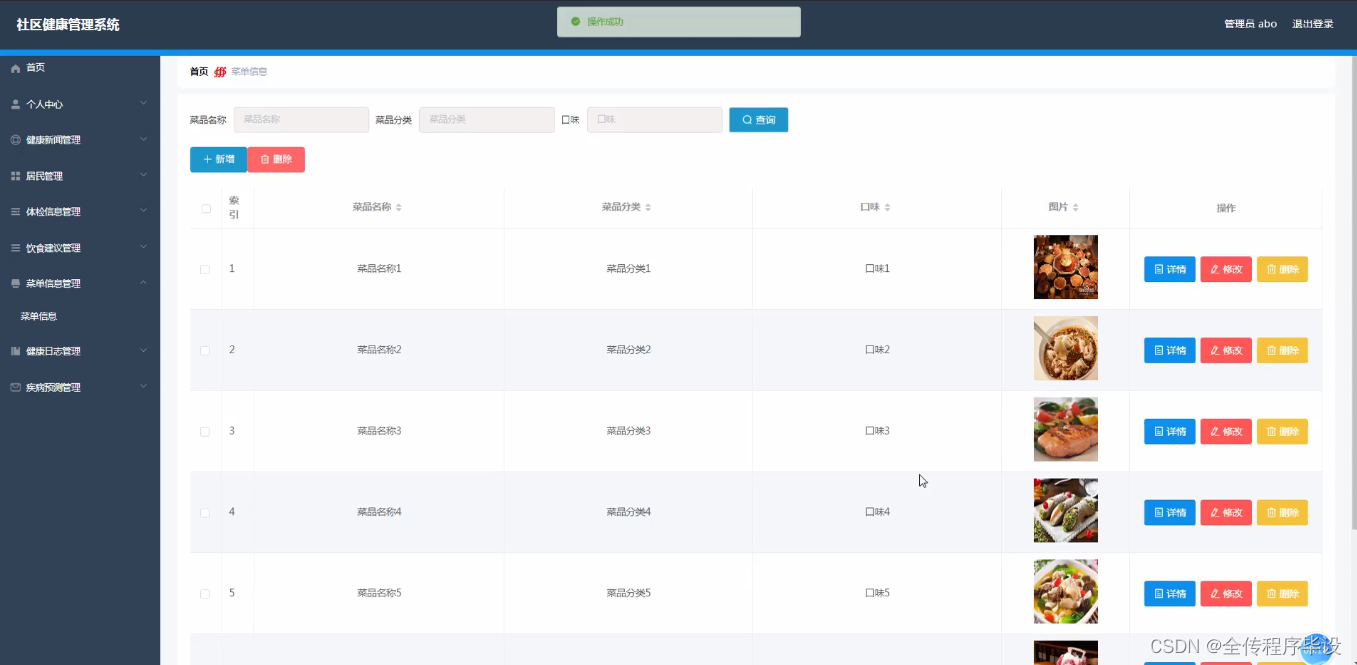This screenshot has height=665, width=1357.
Task: Open 详情 for 菜品名称5
Action: 1170,593
